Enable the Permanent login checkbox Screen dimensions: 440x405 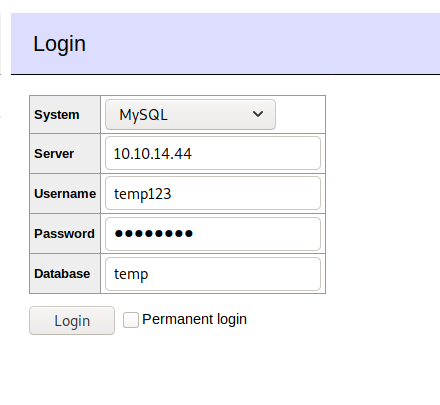pos(131,320)
